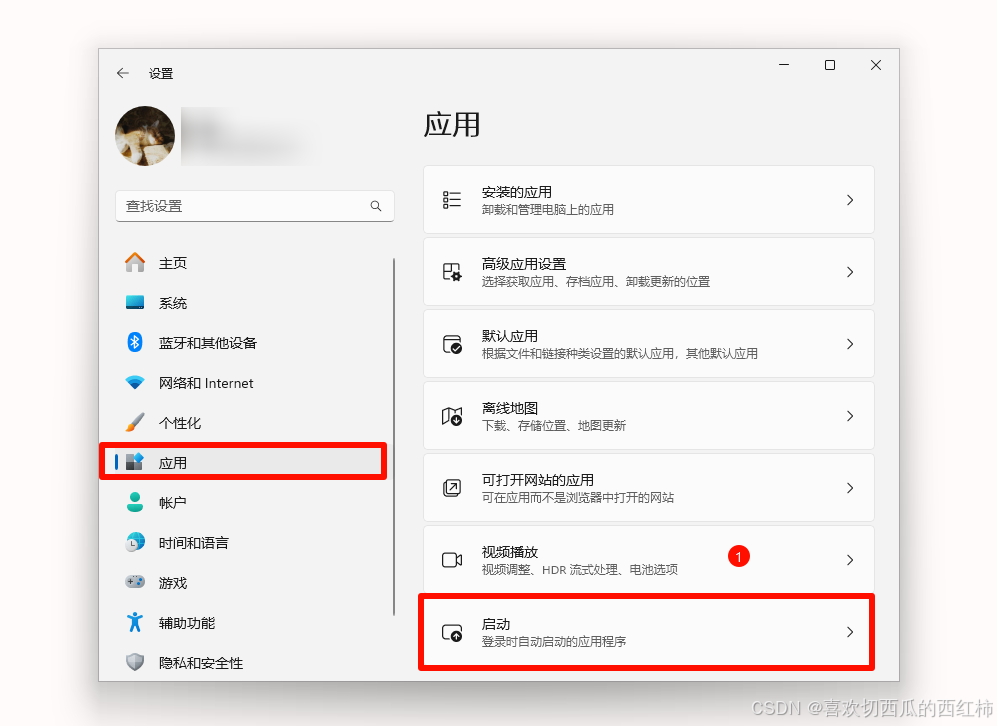Click the 个性化 paintbrush icon
997x726 pixels.
coord(135,422)
